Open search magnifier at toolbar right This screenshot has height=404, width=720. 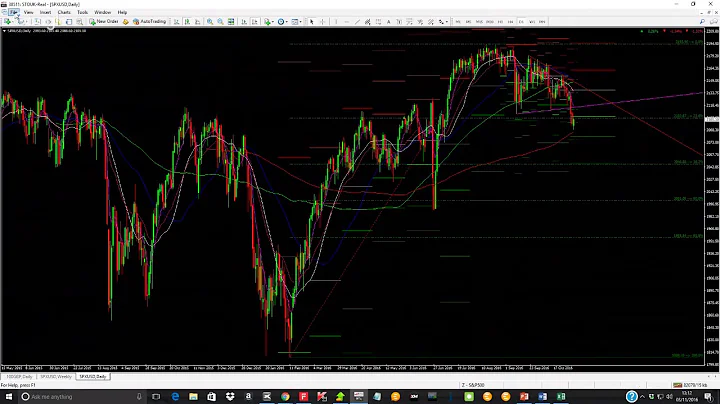[702, 22]
